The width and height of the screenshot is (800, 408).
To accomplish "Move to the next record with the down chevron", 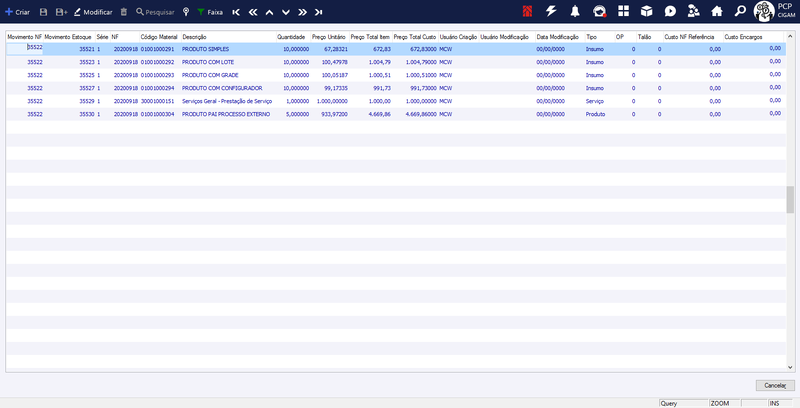I will point(286,12).
